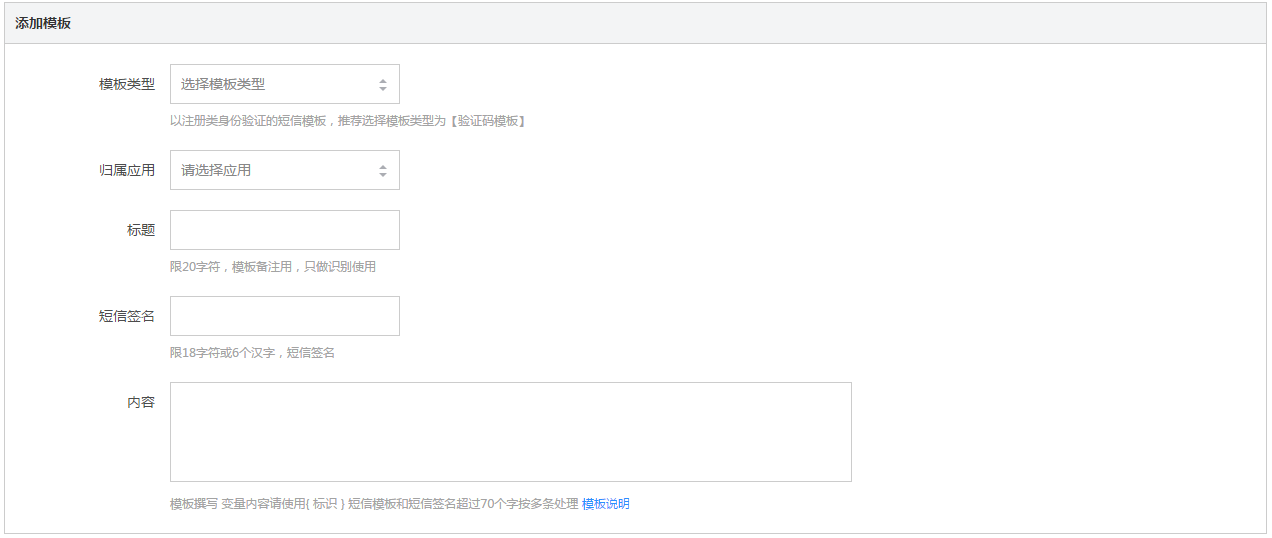
Task: Click the 标题 field label
Action: [x=141, y=230]
